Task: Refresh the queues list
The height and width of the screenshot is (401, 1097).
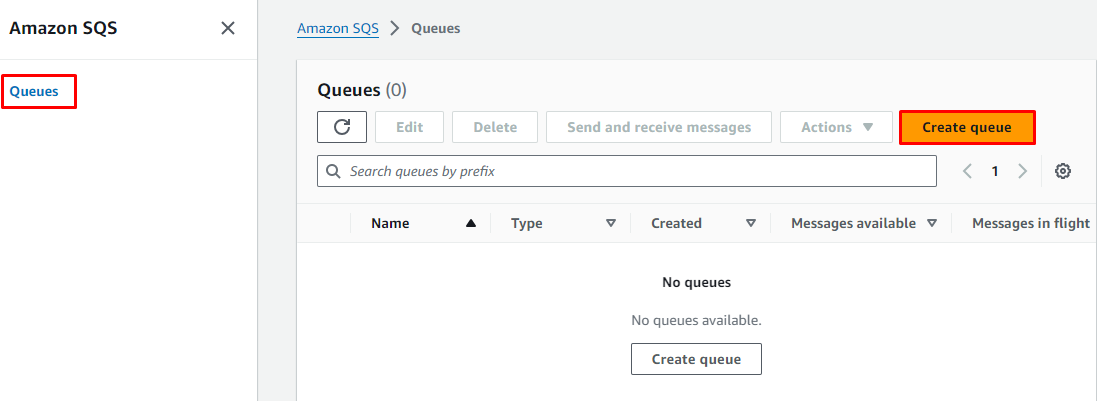Action: click(342, 127)
